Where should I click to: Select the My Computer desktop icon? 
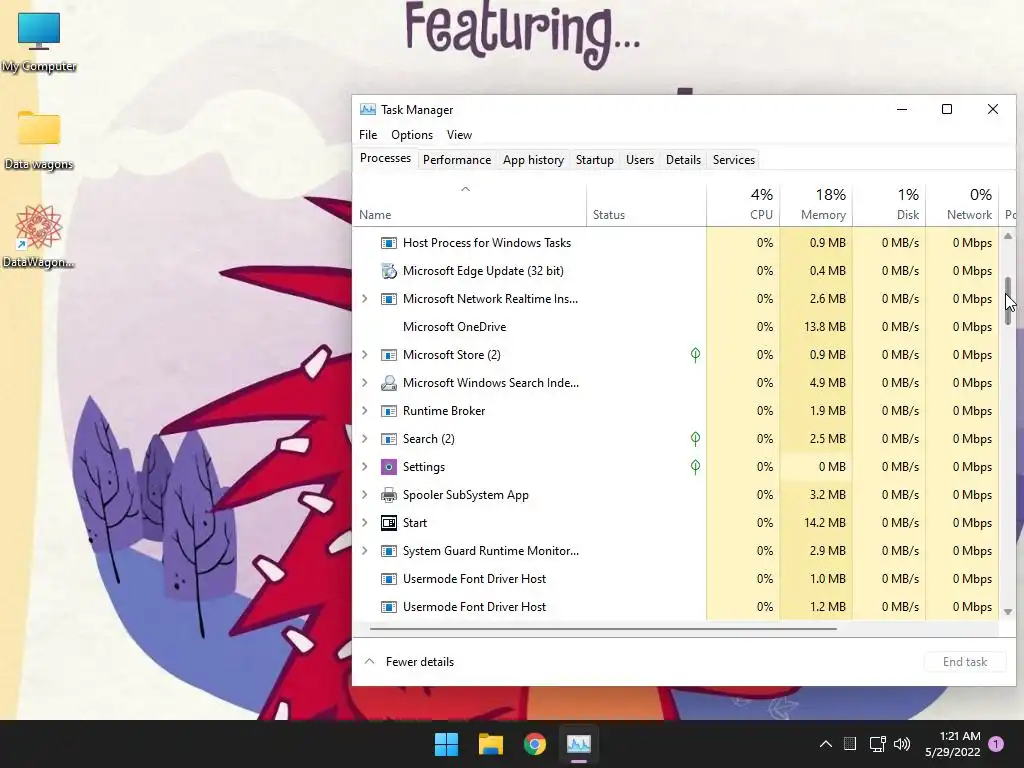point(39,43)
